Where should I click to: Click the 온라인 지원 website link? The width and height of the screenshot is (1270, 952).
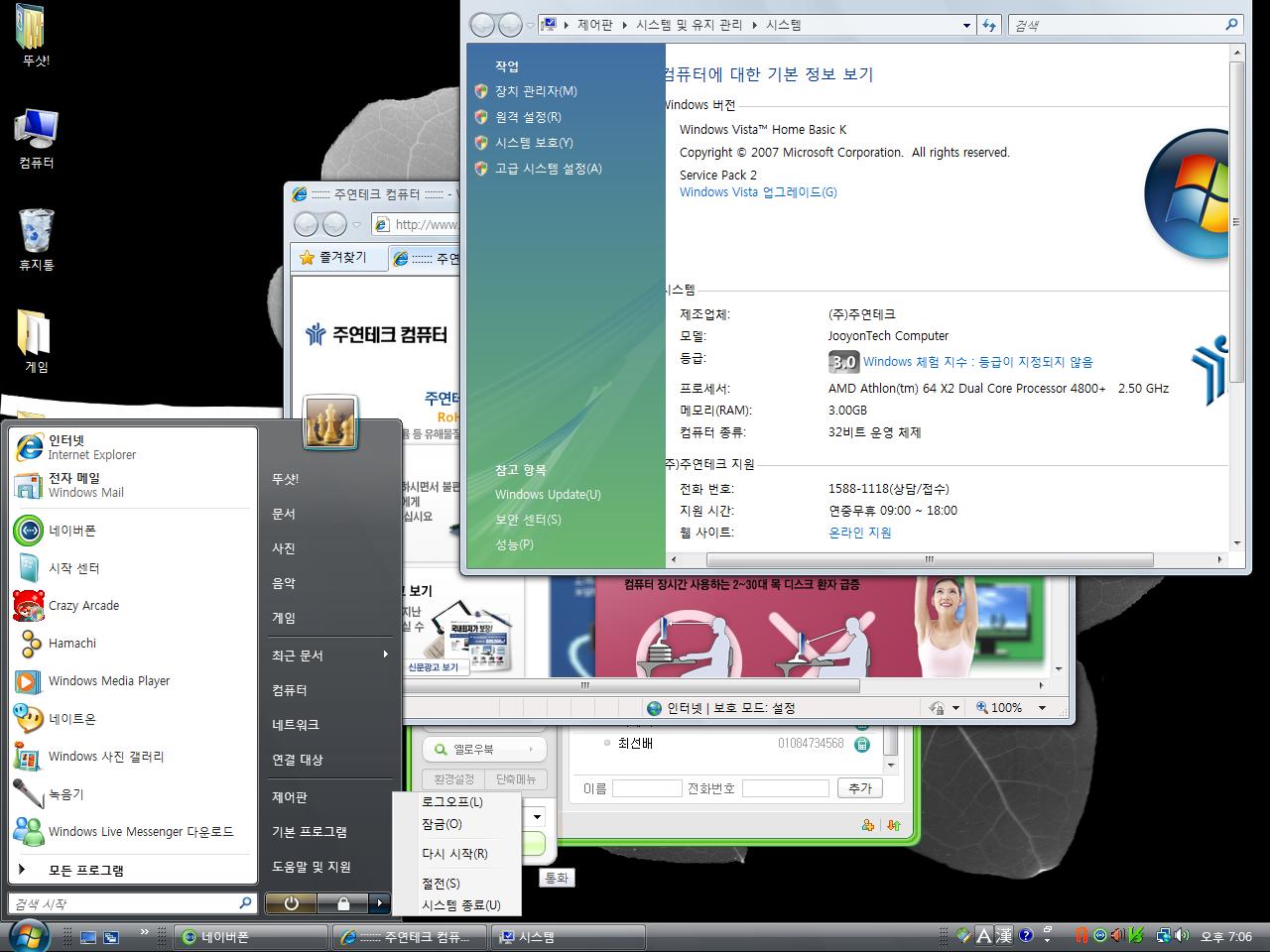(x=860, y=533)
